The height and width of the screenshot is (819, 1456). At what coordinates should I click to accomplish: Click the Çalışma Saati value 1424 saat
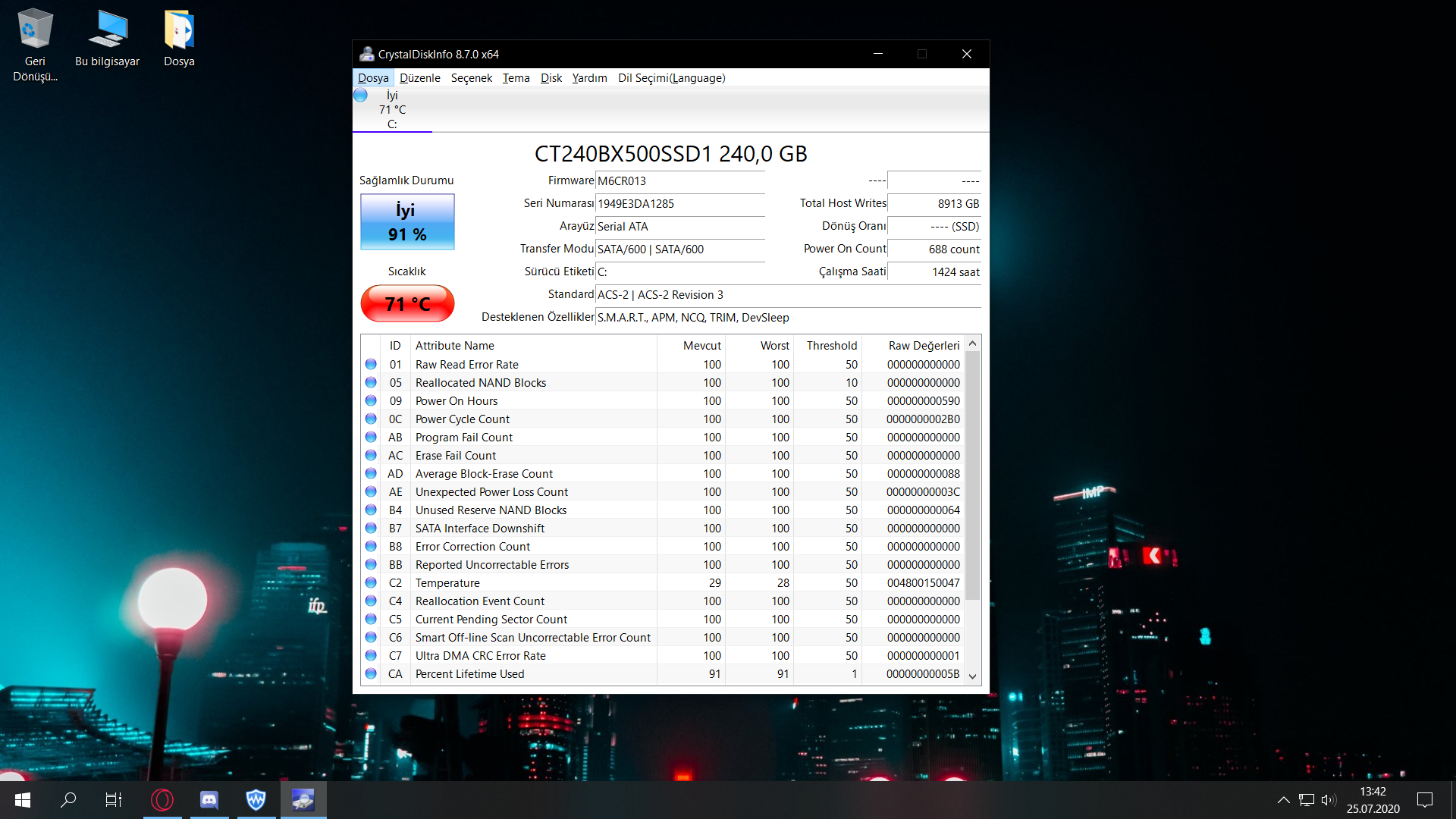coord(934,272)
